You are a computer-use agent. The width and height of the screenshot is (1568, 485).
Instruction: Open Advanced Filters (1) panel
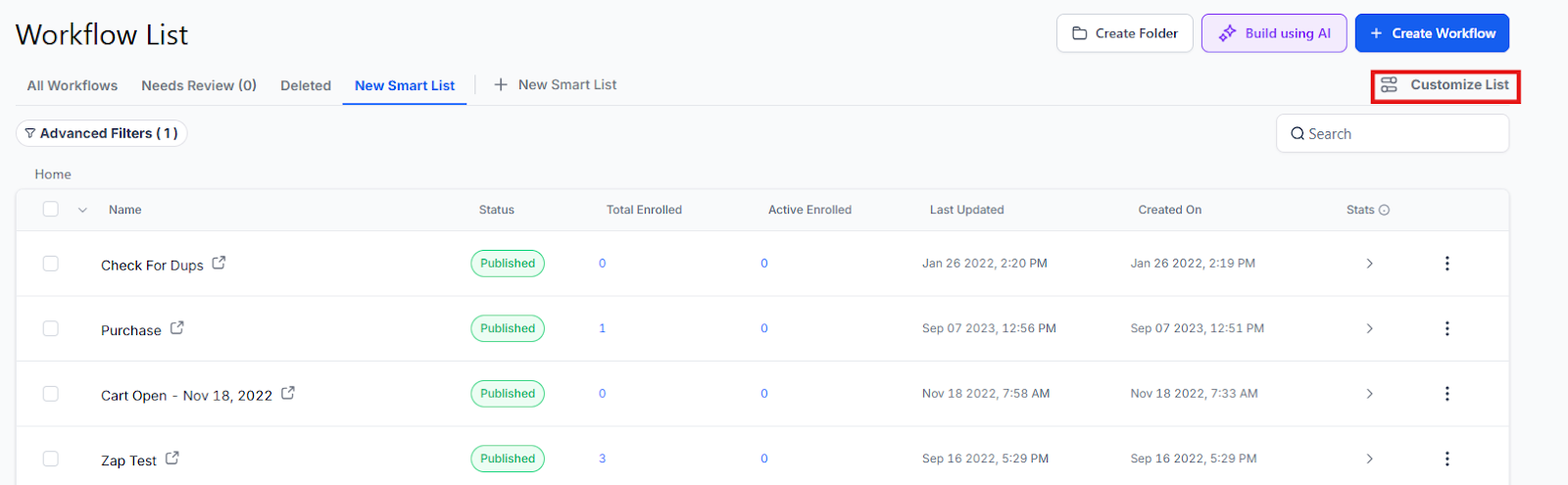tap(101, 133)
